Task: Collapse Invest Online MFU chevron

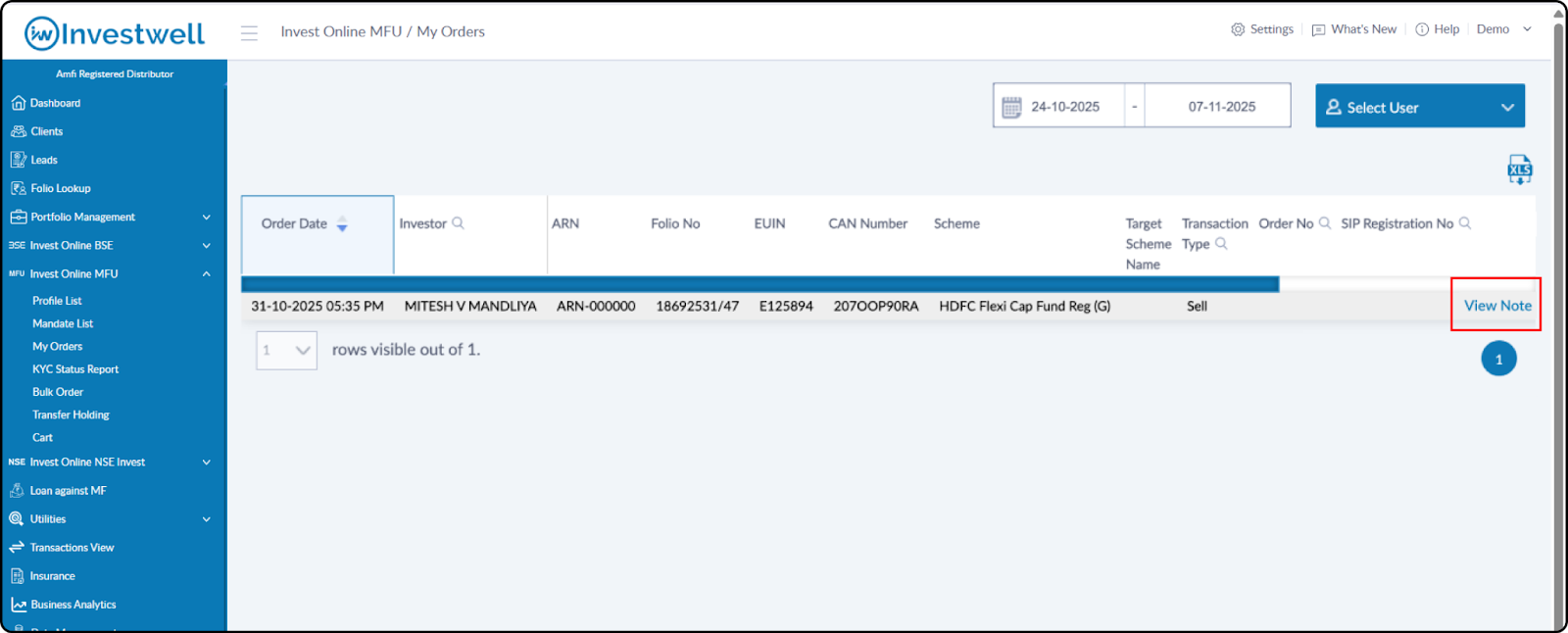Action: point(206,274)
